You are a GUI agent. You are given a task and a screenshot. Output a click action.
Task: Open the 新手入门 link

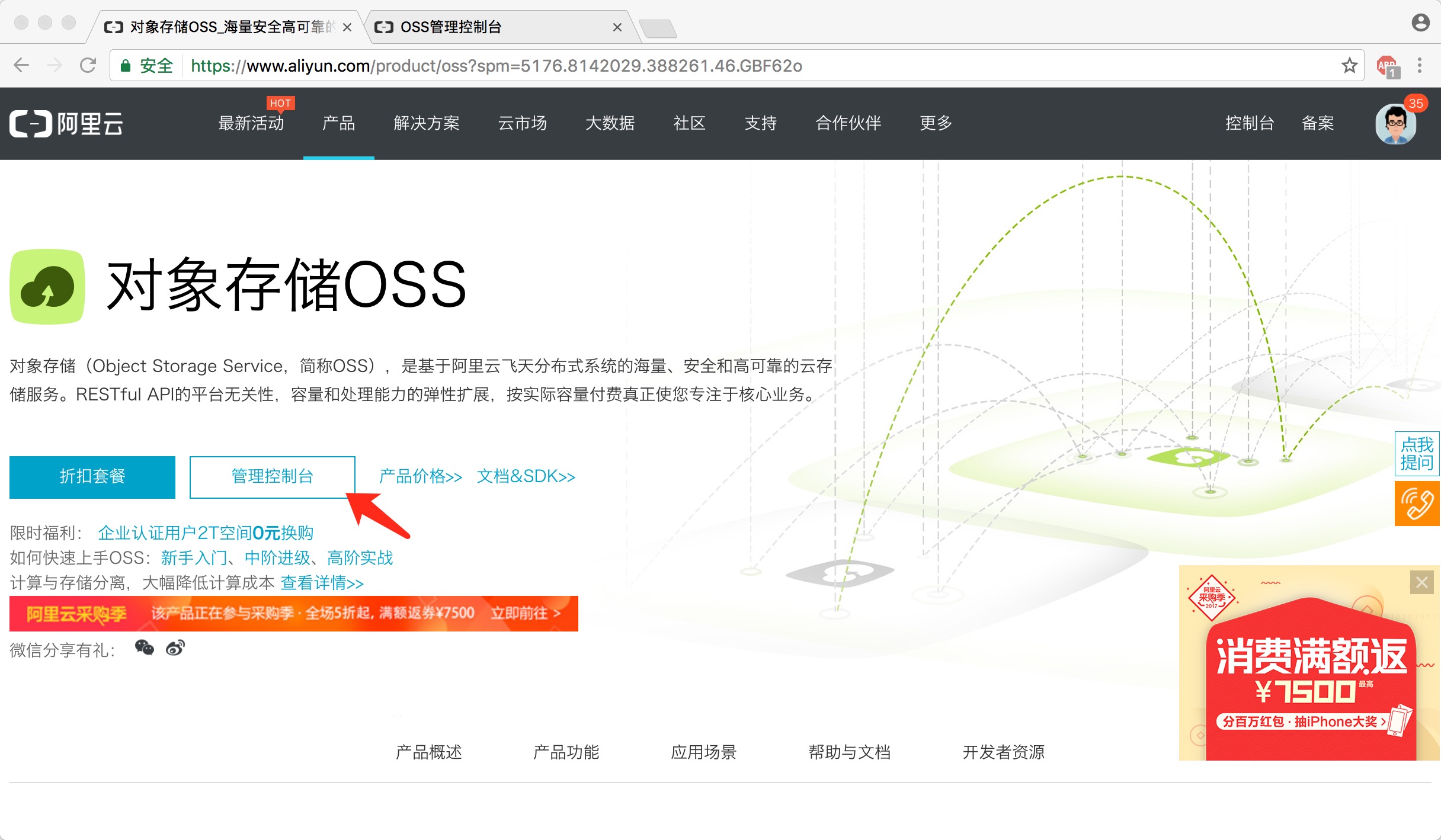194,558
